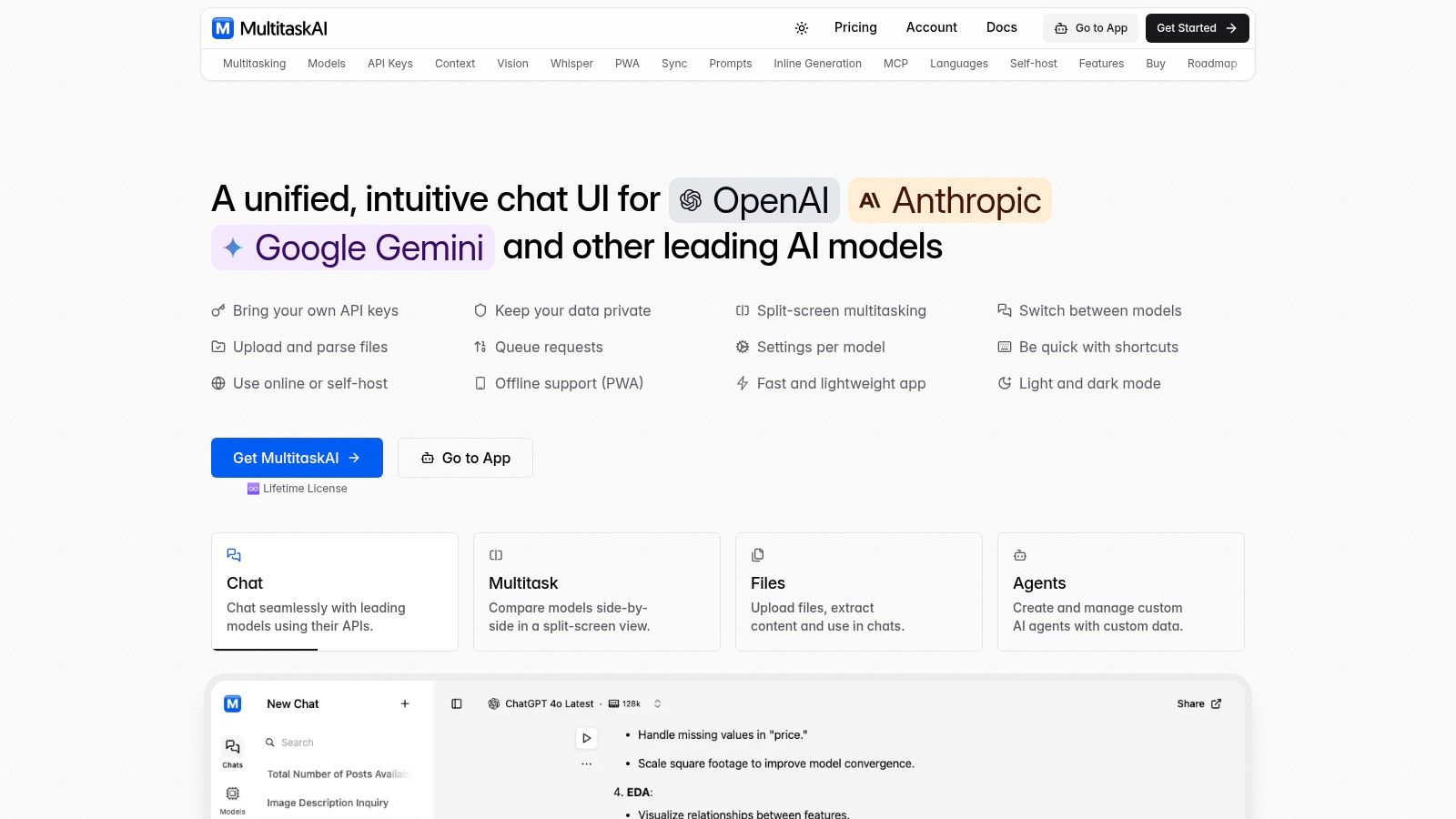Click the chat icon beside Switch between models
This screenshot has height=819, width=1456.
(x=1005, y=310)
